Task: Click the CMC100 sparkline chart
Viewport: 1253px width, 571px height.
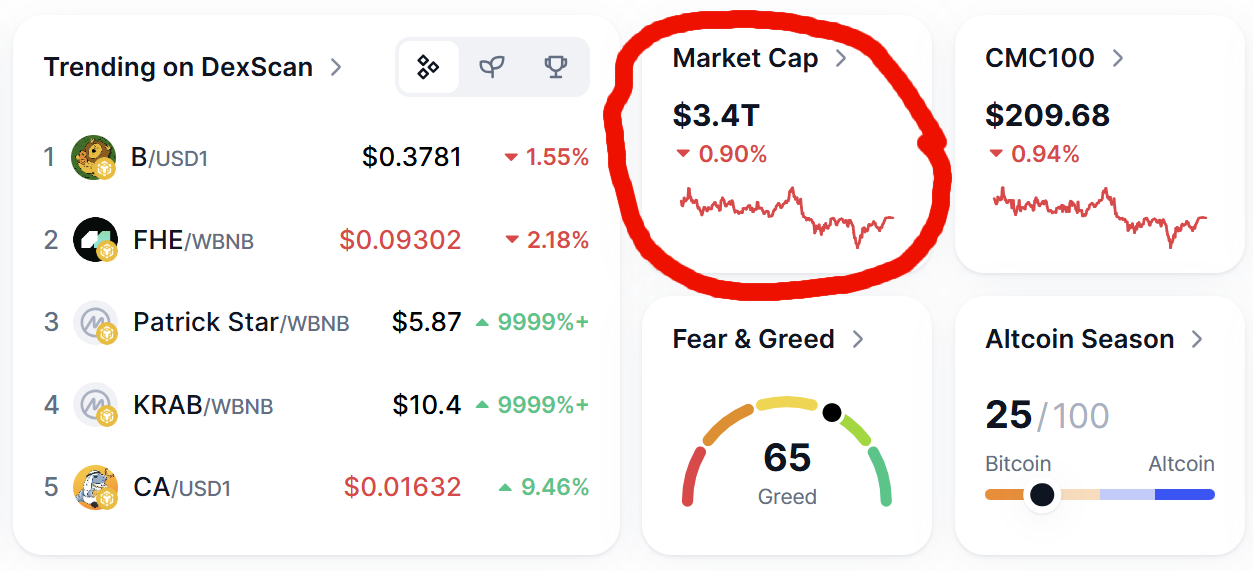Action: pyautogui.click(x=1100, y=215)
